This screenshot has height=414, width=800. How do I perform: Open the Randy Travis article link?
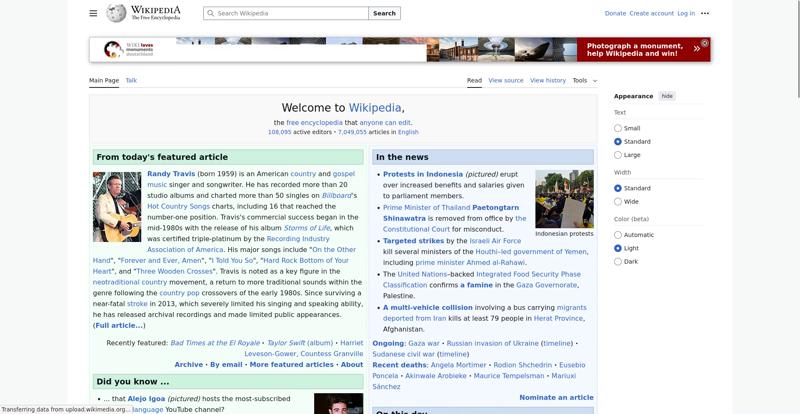[171, 174]
